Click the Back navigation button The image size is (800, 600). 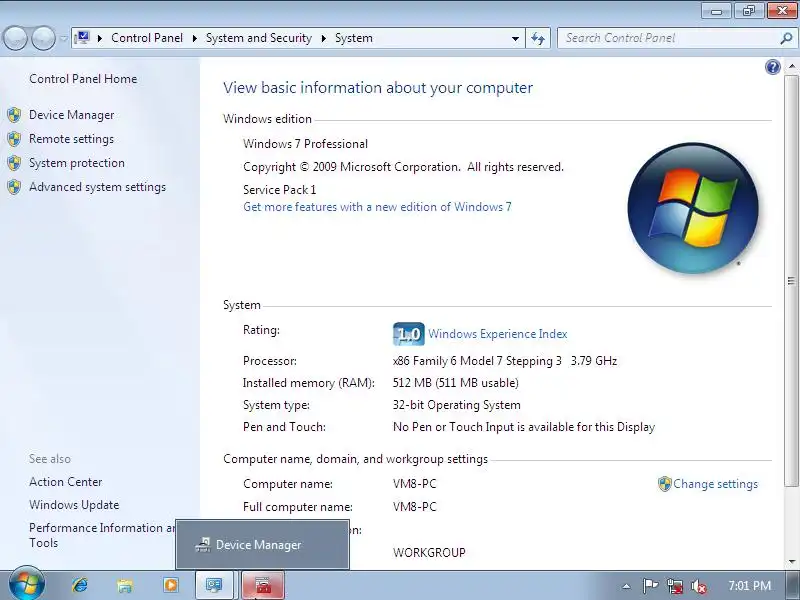tap(15, 38)
